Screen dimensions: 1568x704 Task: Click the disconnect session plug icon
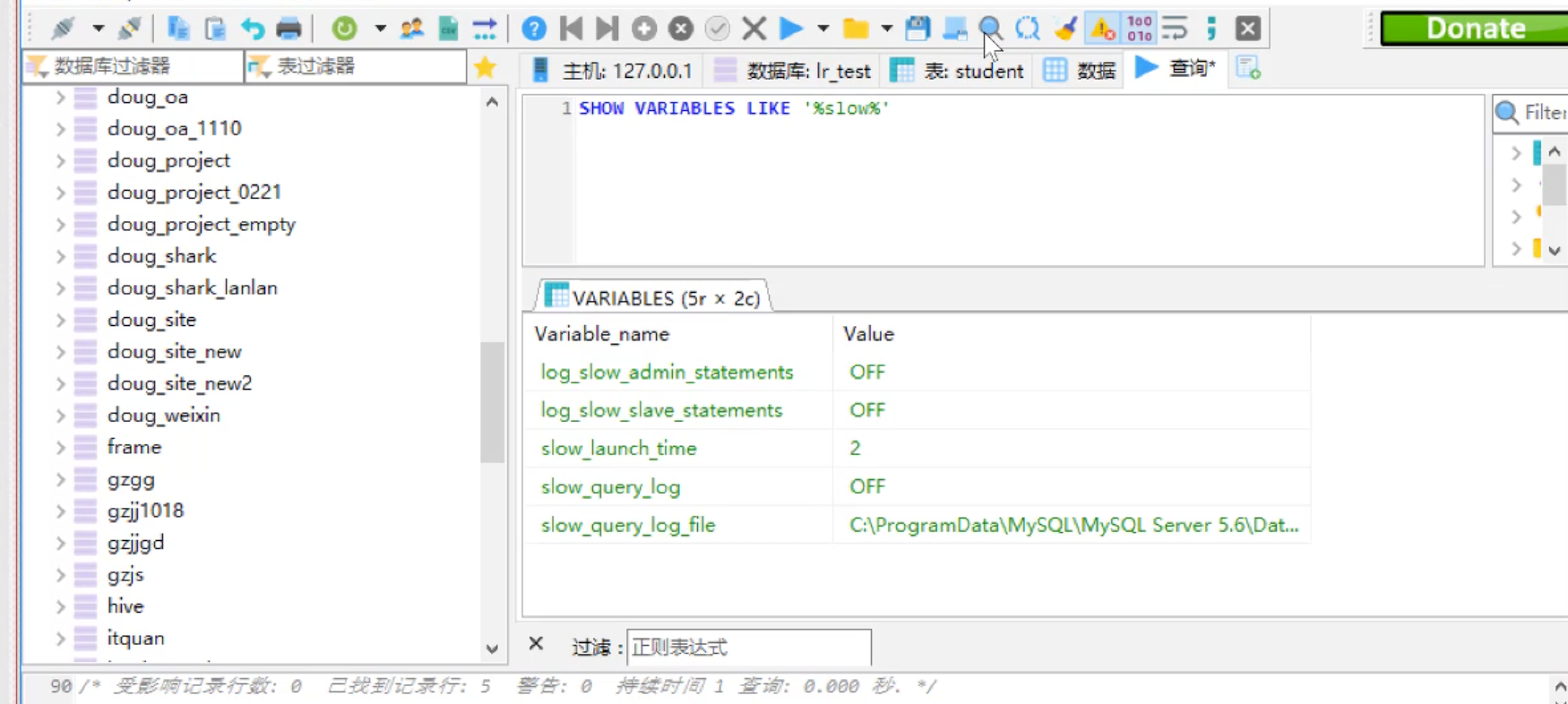(129, 29)
